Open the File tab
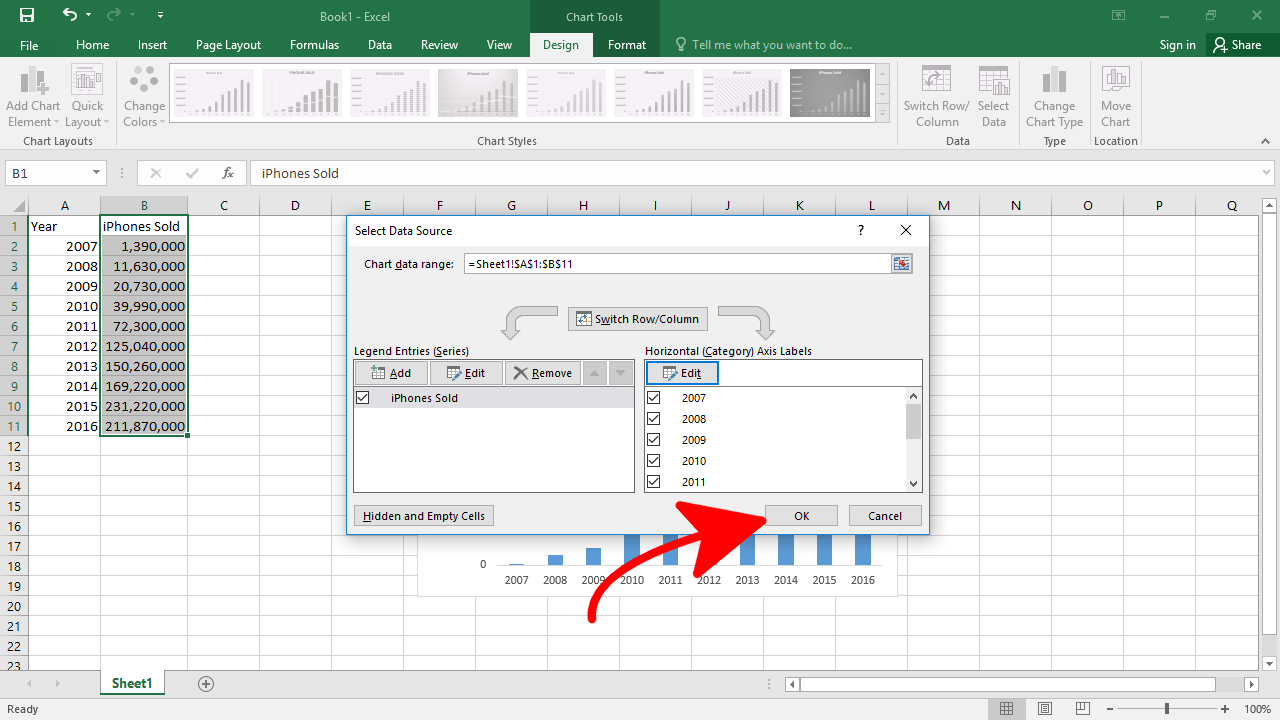This screenshot has width=1280, height=720. (29, 45)
